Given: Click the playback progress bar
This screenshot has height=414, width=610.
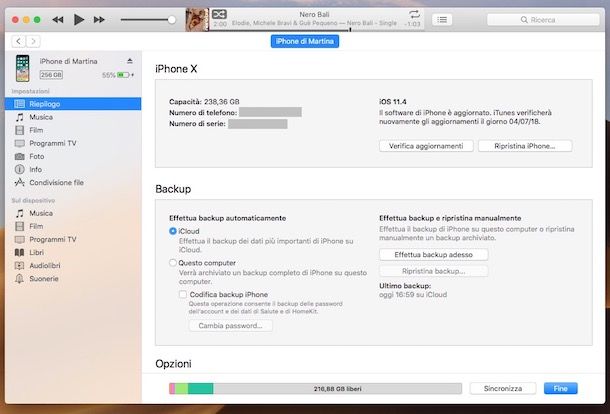Looking at the screenshot, I should coord(316,29).
